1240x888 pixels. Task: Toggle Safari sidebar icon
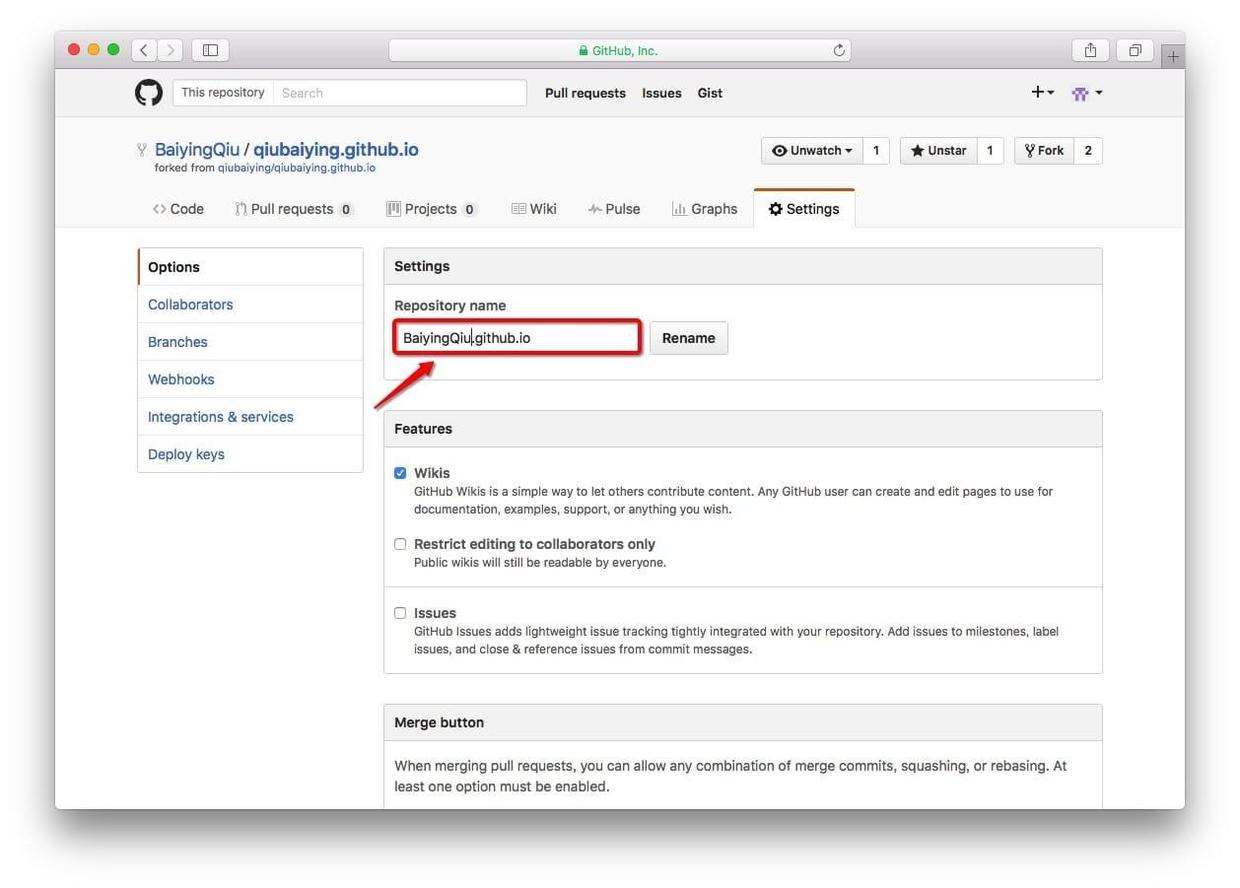[210, 50]
